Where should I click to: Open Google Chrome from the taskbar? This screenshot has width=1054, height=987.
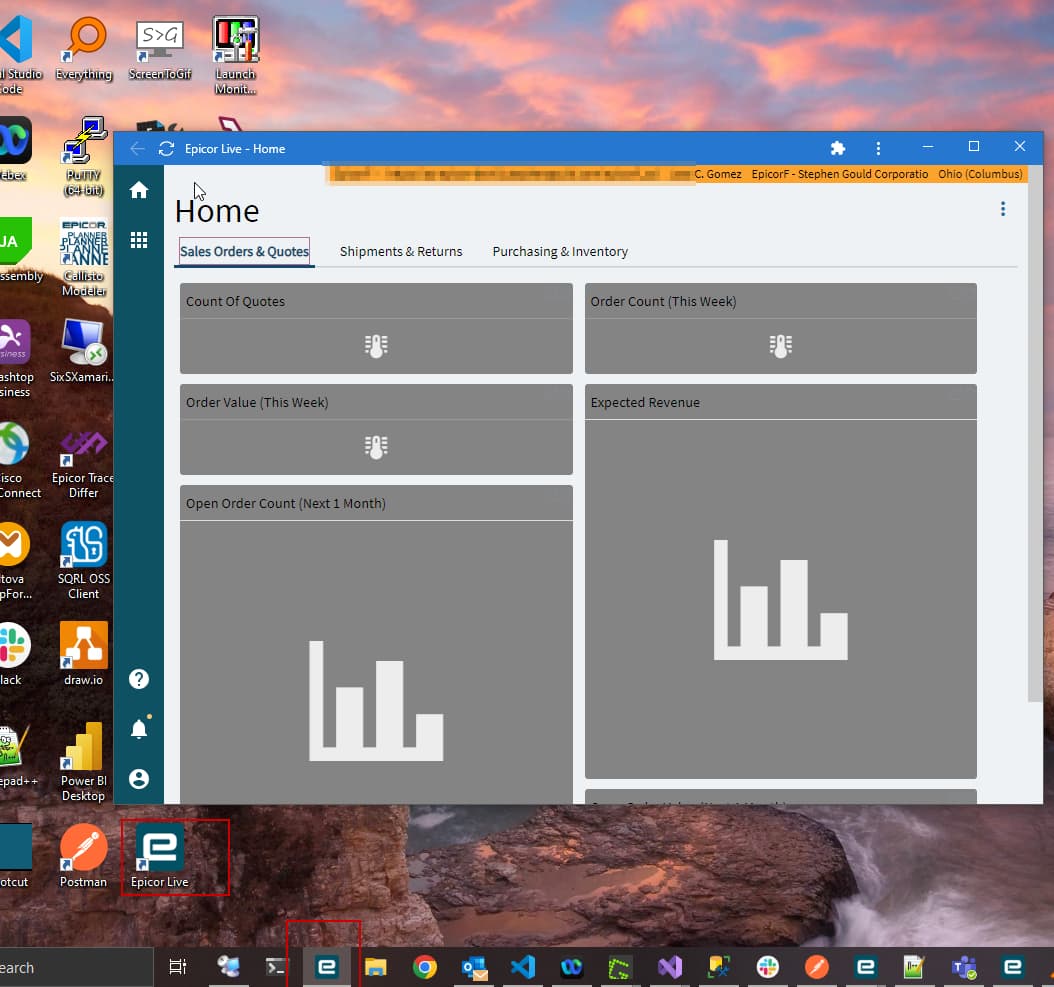click(425, 966)
